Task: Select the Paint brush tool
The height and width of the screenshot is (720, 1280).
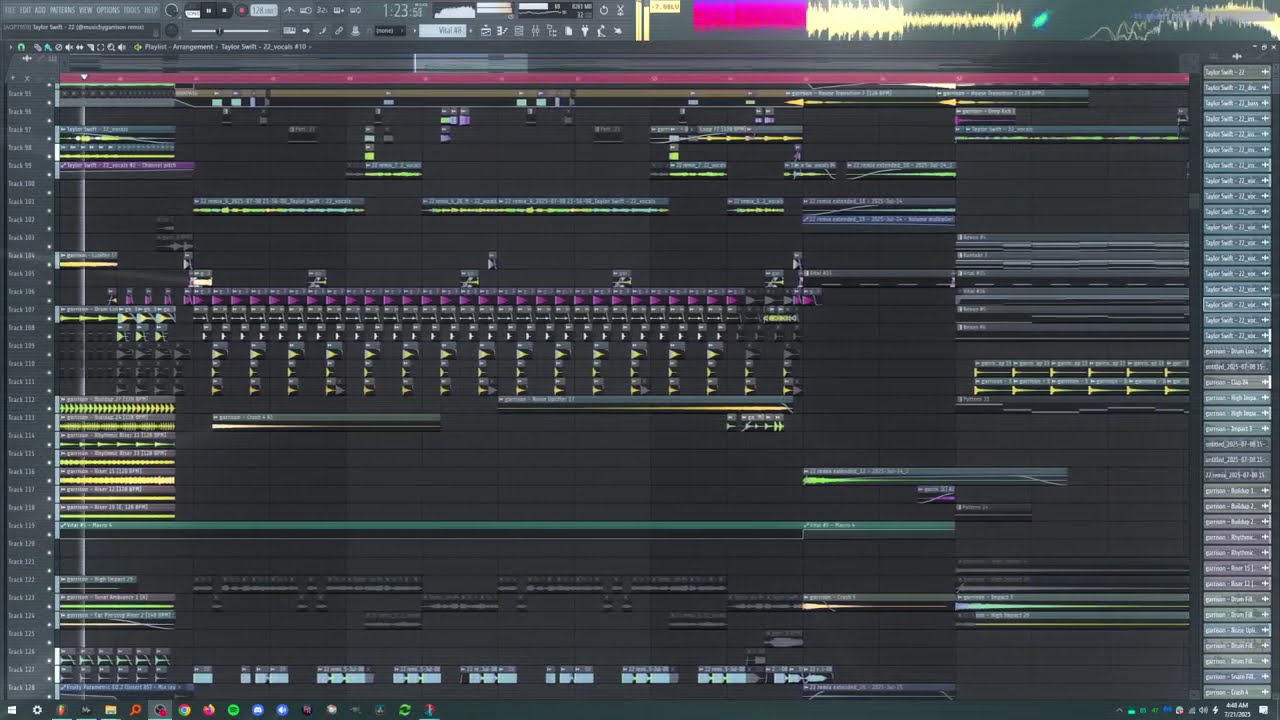Action: pyautogui.click(x=47, y=47)
